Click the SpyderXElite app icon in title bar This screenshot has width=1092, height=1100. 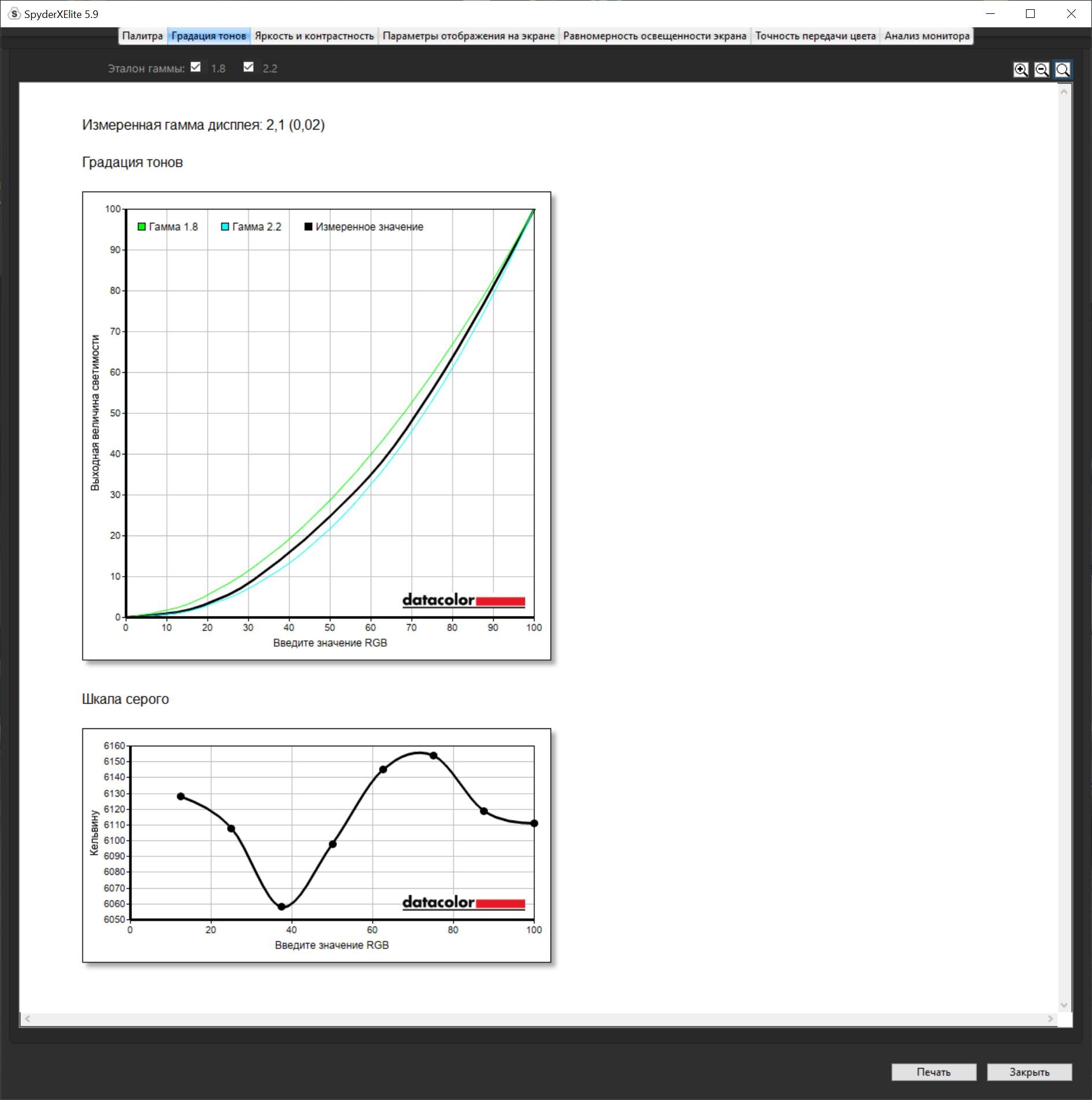click(14, 14)
